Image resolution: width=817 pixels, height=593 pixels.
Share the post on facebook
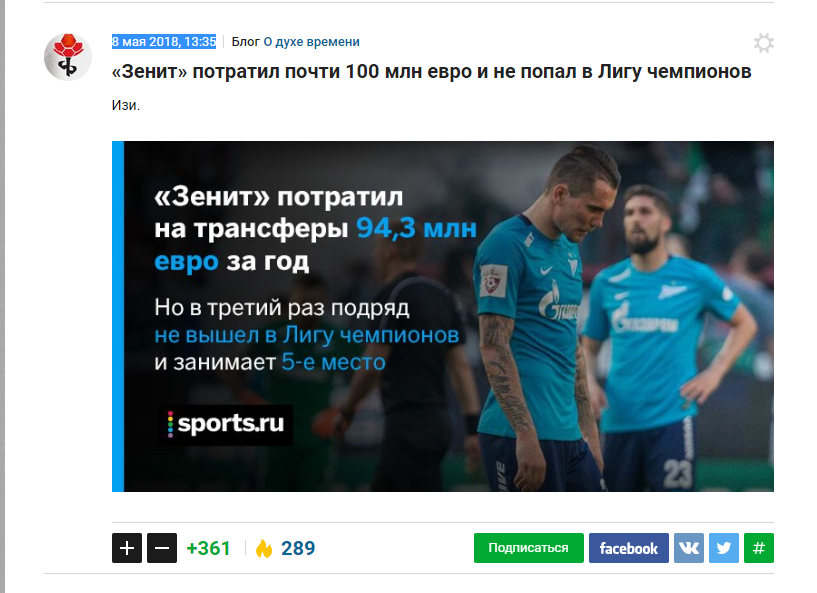click(629, 548)
